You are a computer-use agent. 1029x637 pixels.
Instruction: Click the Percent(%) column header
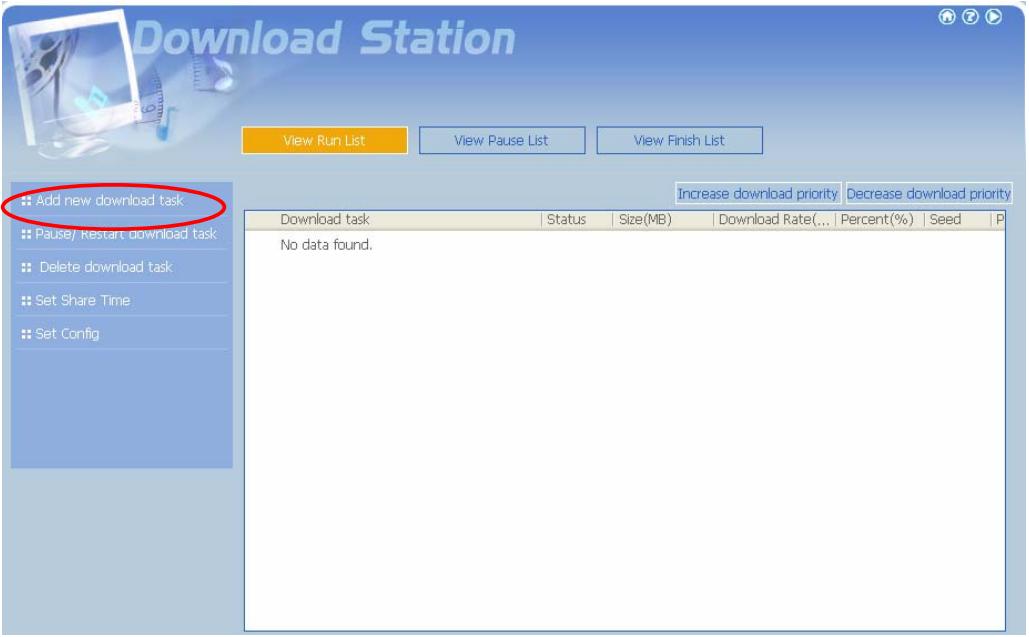click(879, 220)
